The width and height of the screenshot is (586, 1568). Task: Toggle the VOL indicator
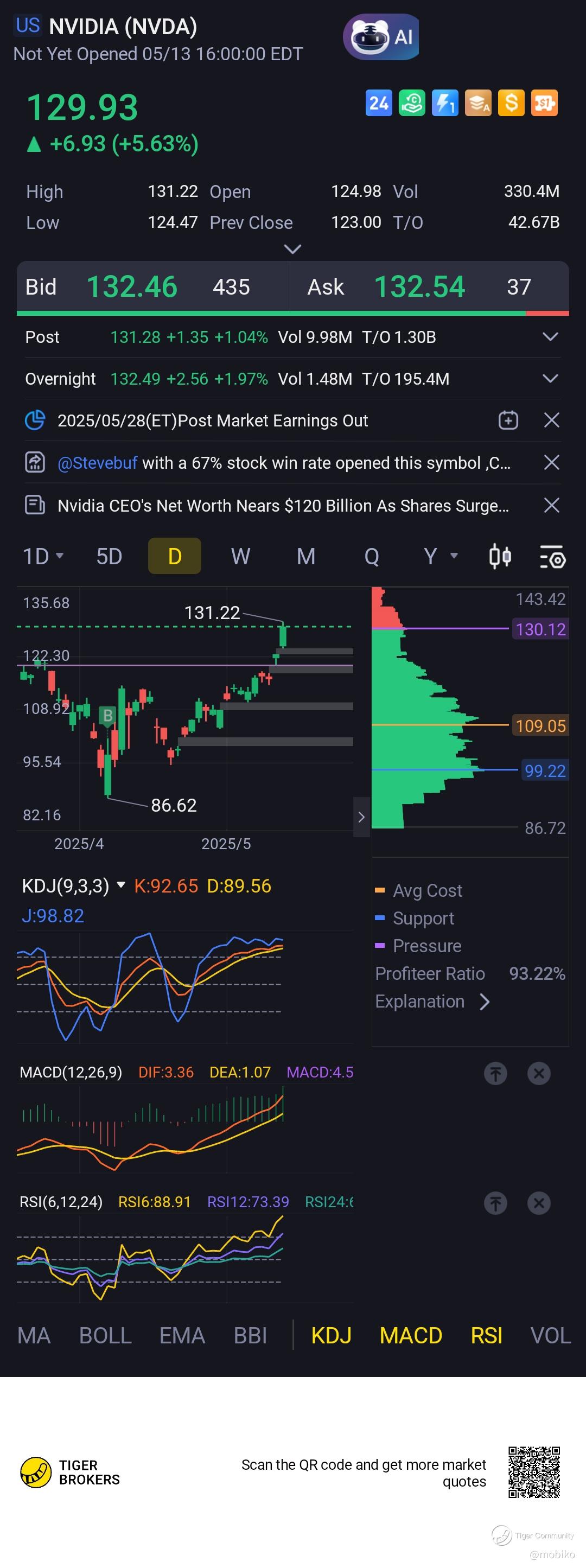pyautogui.click(x=551, y=1335)
